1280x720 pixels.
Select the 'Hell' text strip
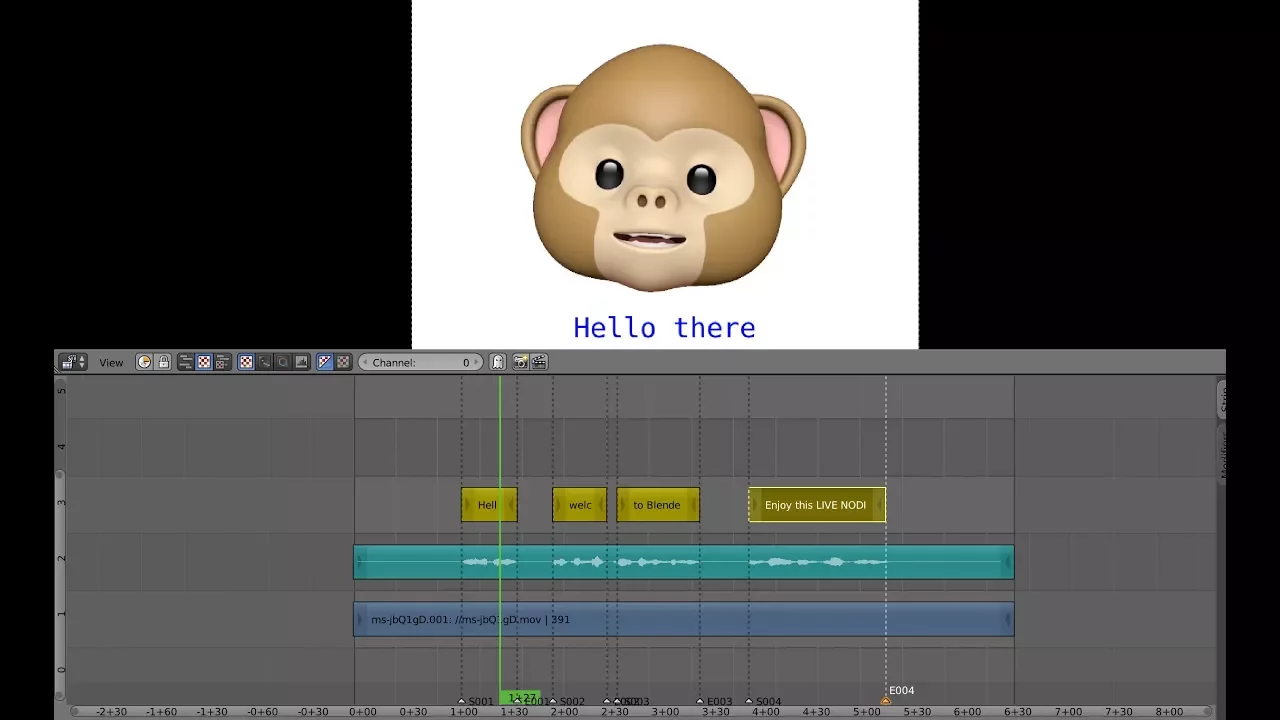tap(489, 505)
